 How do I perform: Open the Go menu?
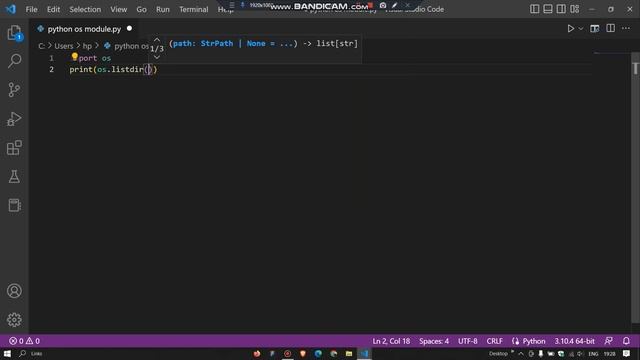(x=141, y=9)
